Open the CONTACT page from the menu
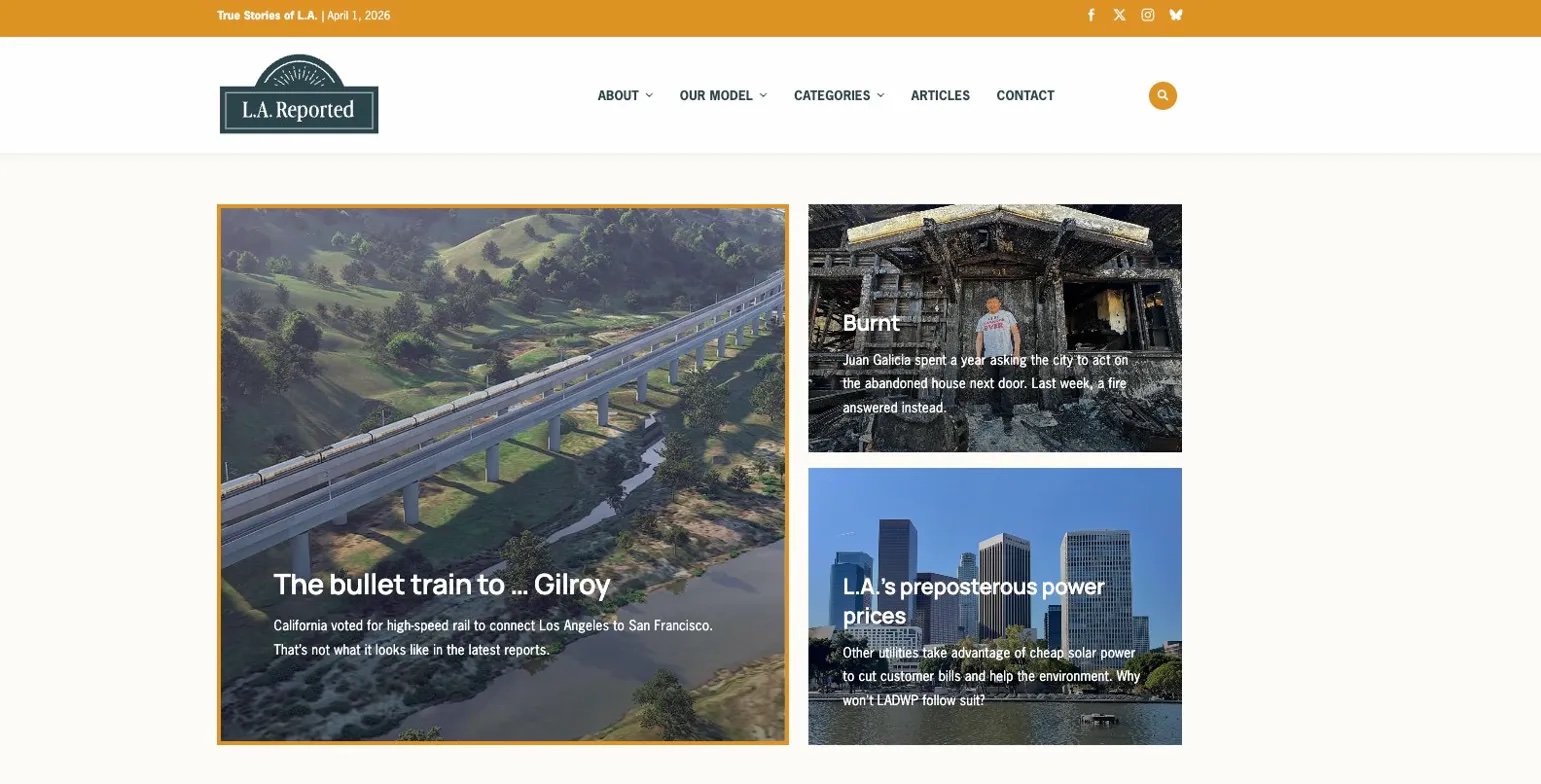Image resolution: width=1541 pixels, height=784 pixels. tap(1025, 95)
